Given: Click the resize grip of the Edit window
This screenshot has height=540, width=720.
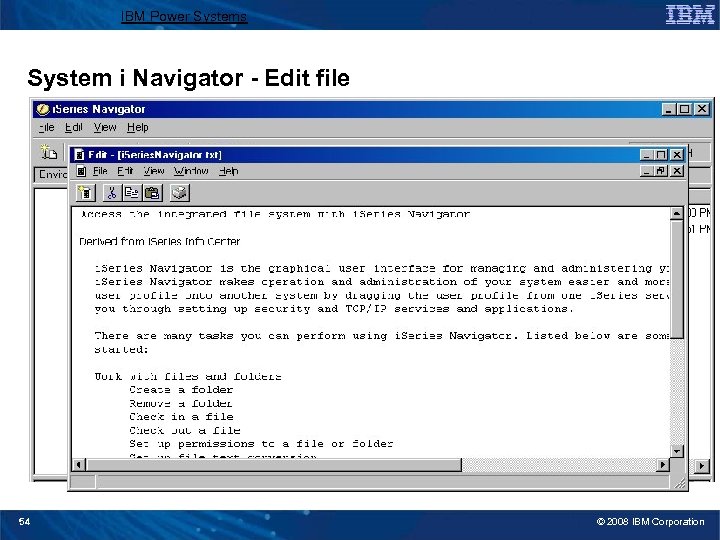Looking at the screenshot, I should click(x=680, y=483).
